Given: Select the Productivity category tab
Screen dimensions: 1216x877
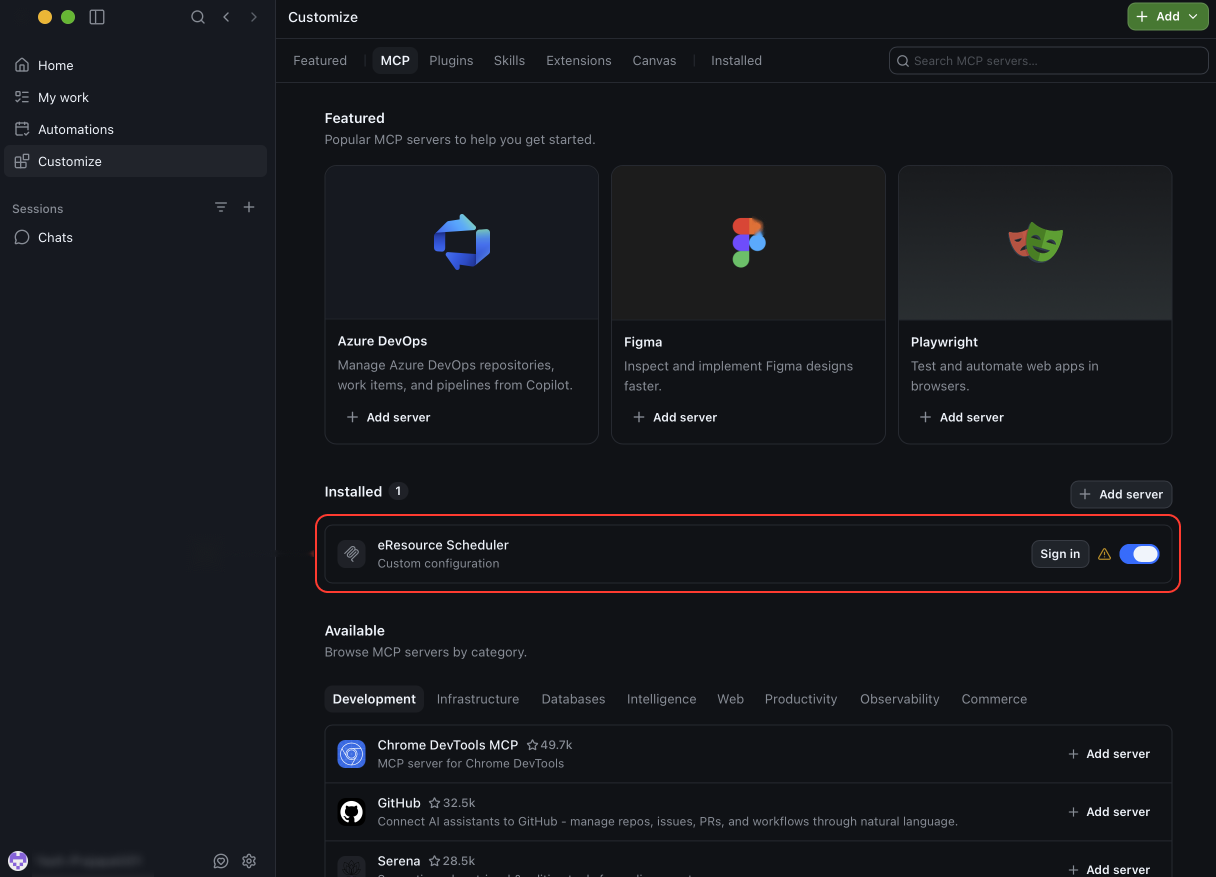Looking at the screenshot, I should tap(801, 699).
